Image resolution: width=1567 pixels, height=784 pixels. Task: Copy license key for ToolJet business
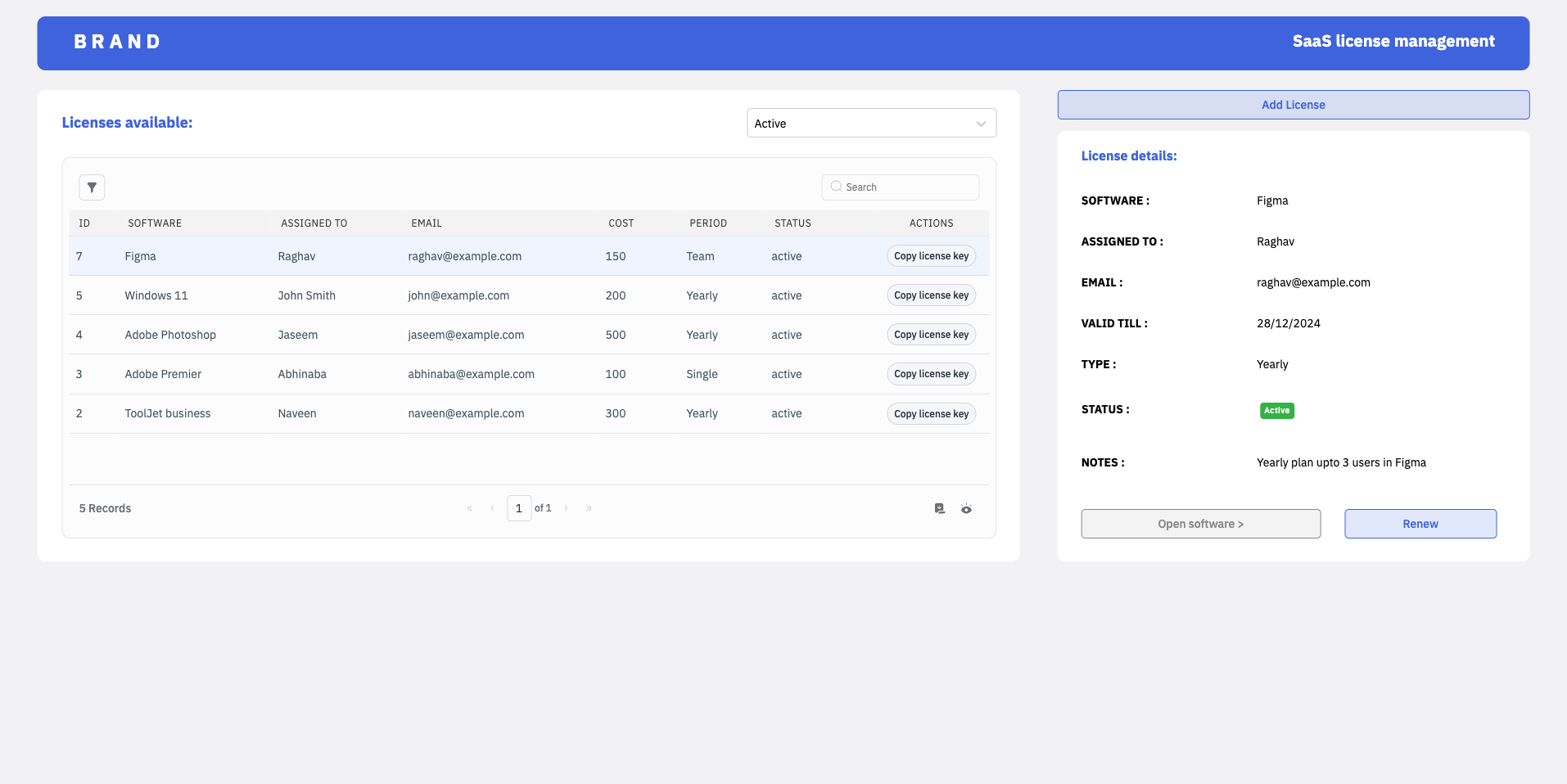click(931, 414)
